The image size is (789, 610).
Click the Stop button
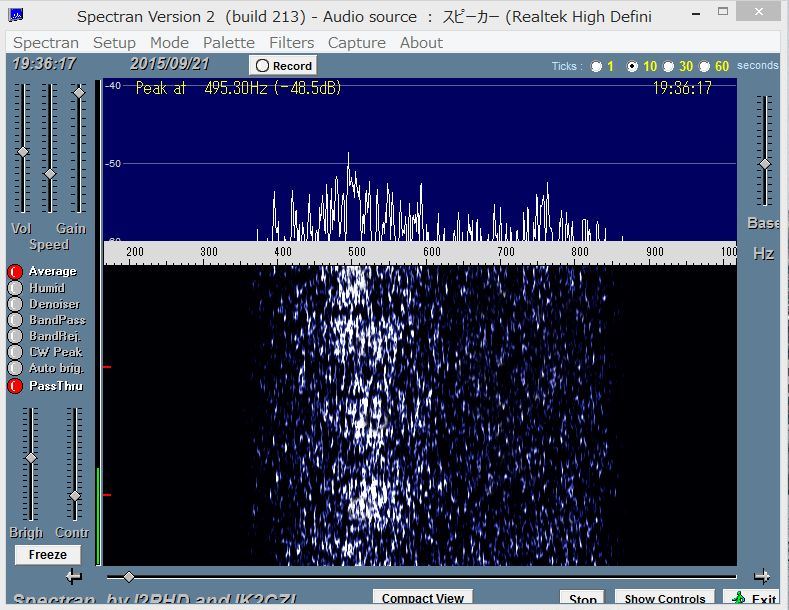click(x=583, y=598)
